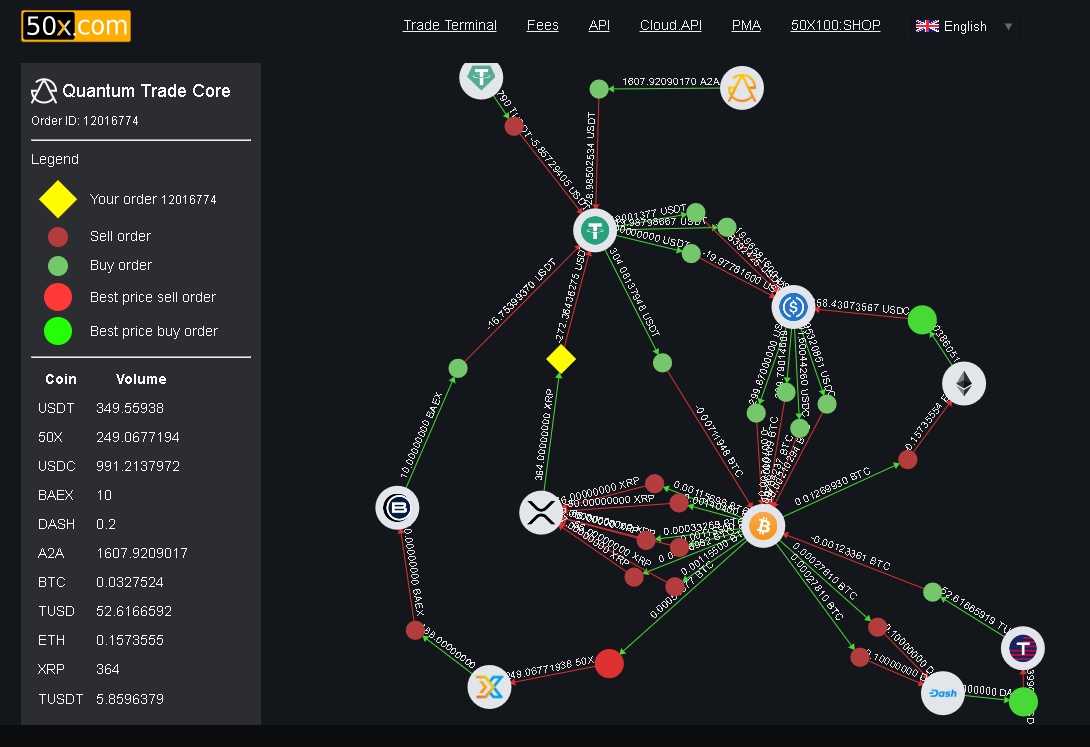Select the XRP node on the graph
The height and width of the screenshot is (747, 1090).
(541, 512)
